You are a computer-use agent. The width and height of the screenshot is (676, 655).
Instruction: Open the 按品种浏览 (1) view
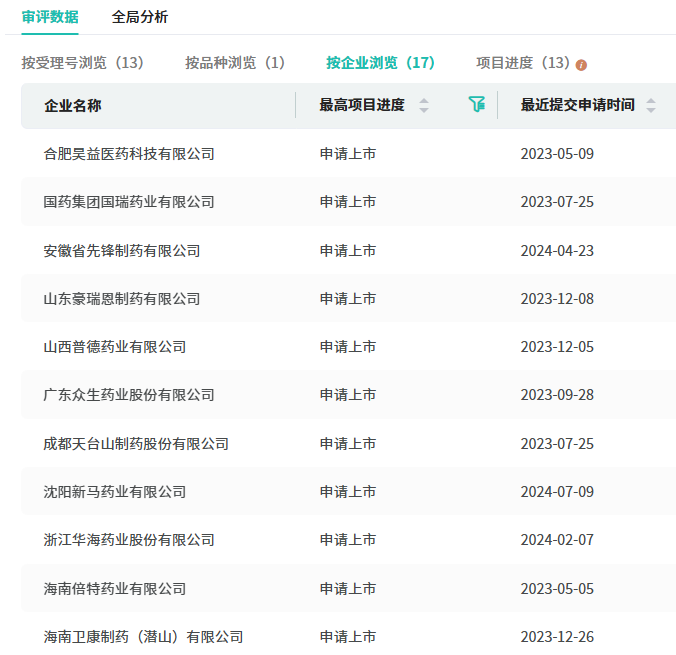[x=235, y=63]
